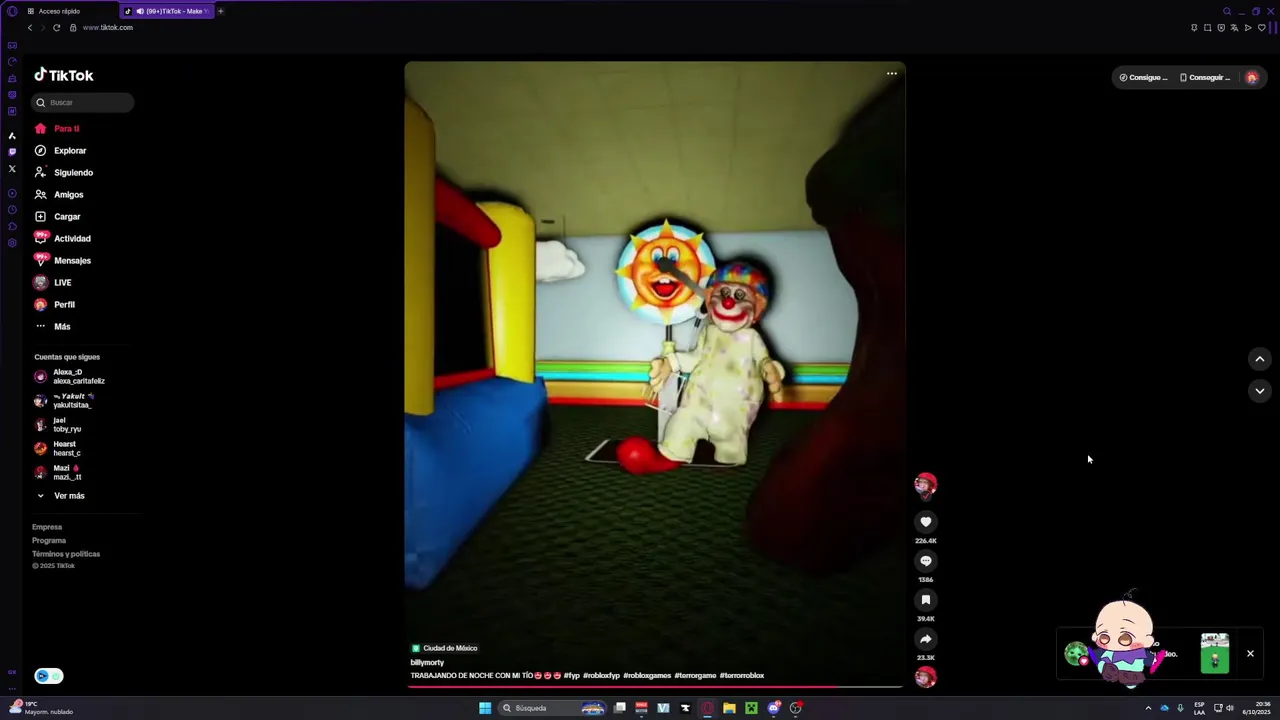Image resolution: width=1280 pixels, height=720 pixels.
Task: Open the browser snapshot tool icon
Action: click(x=1207, y=28)
